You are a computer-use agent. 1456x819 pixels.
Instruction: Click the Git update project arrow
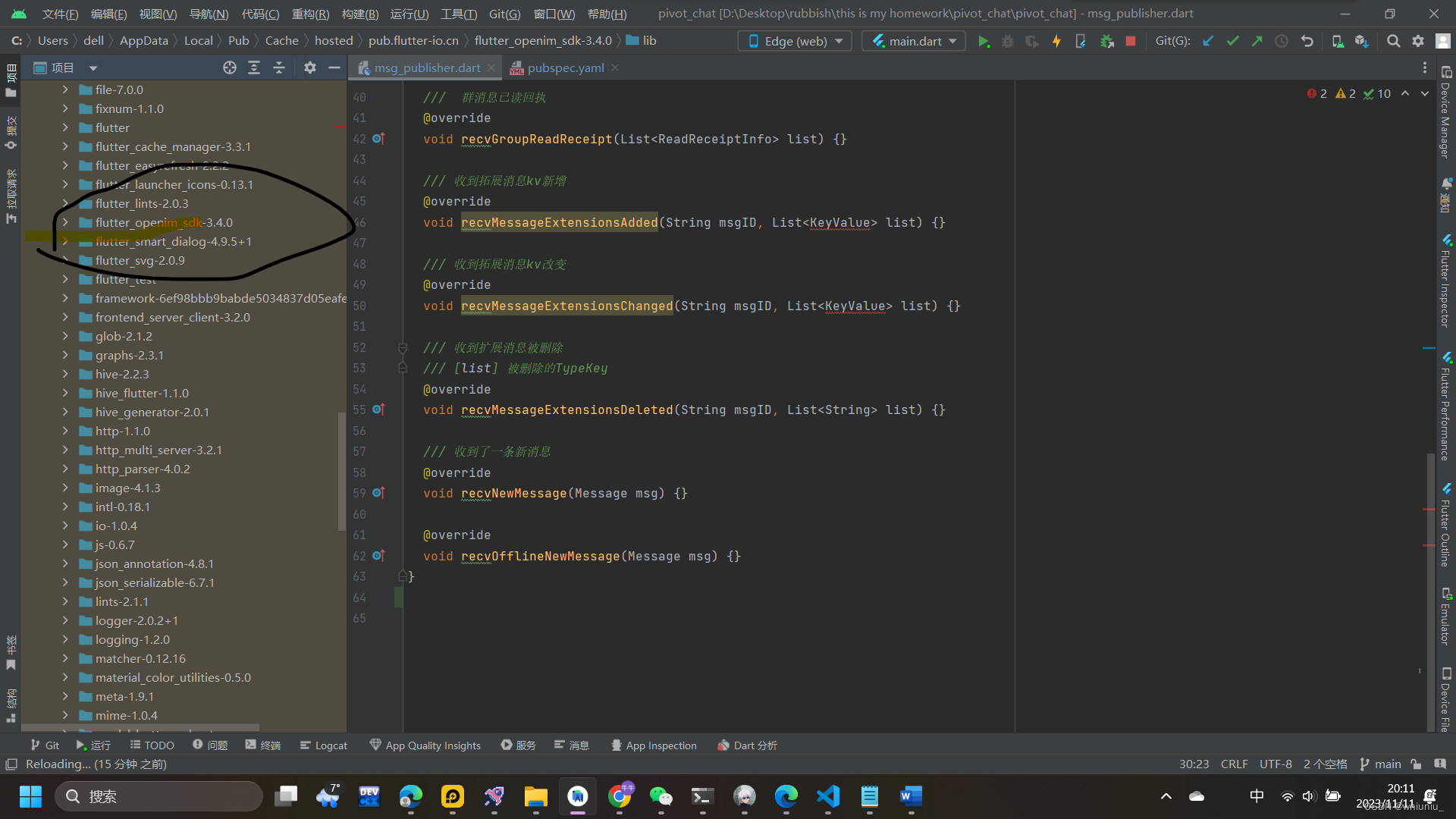point(1208,42)
